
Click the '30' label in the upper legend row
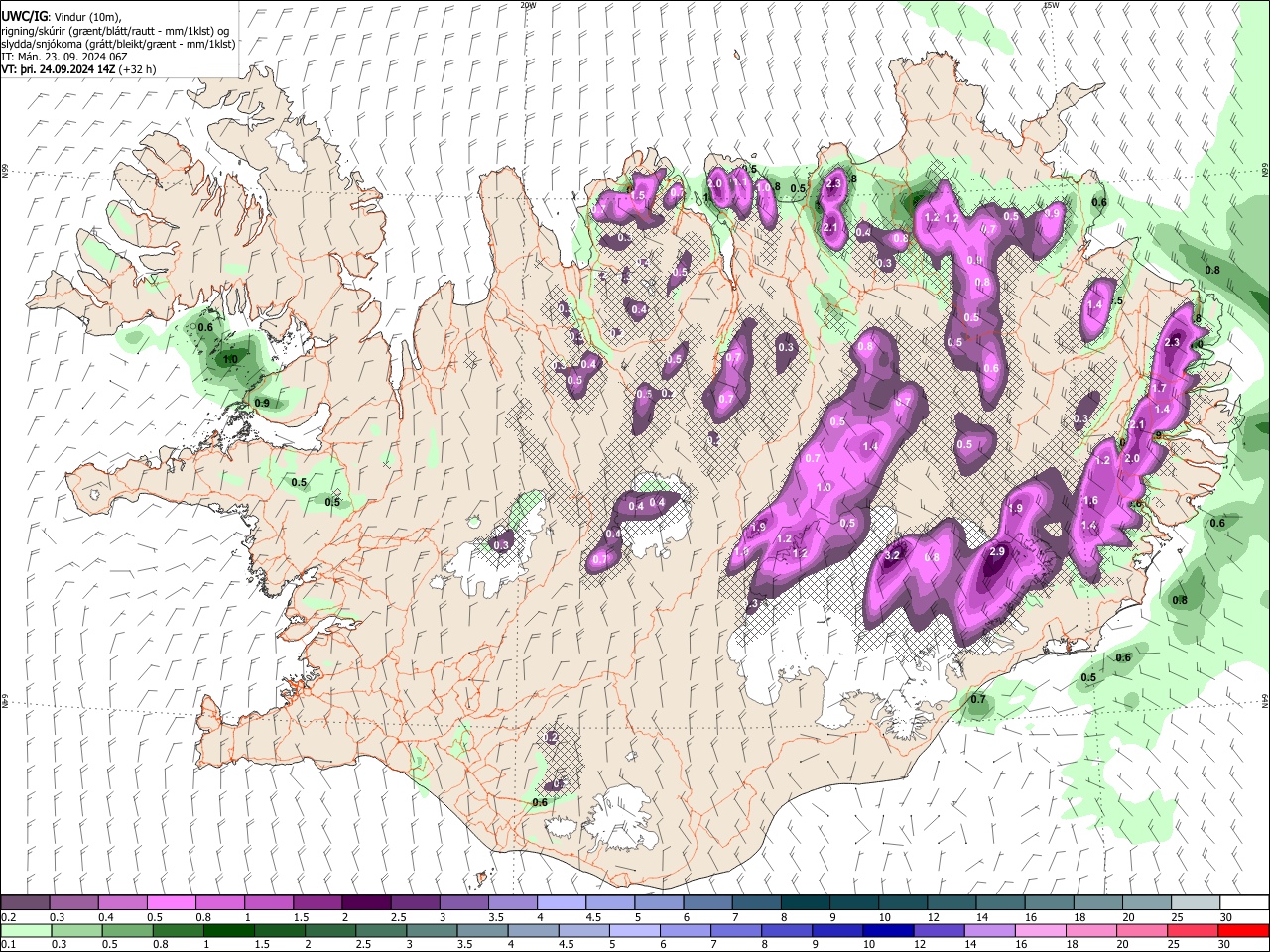point(1226,917)
